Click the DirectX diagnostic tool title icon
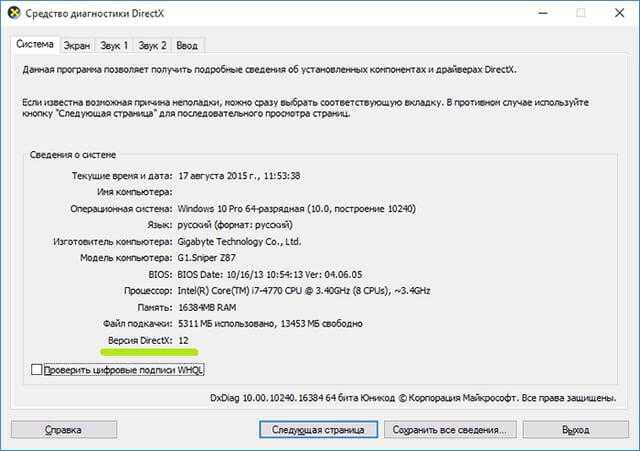 pos(14,13)
